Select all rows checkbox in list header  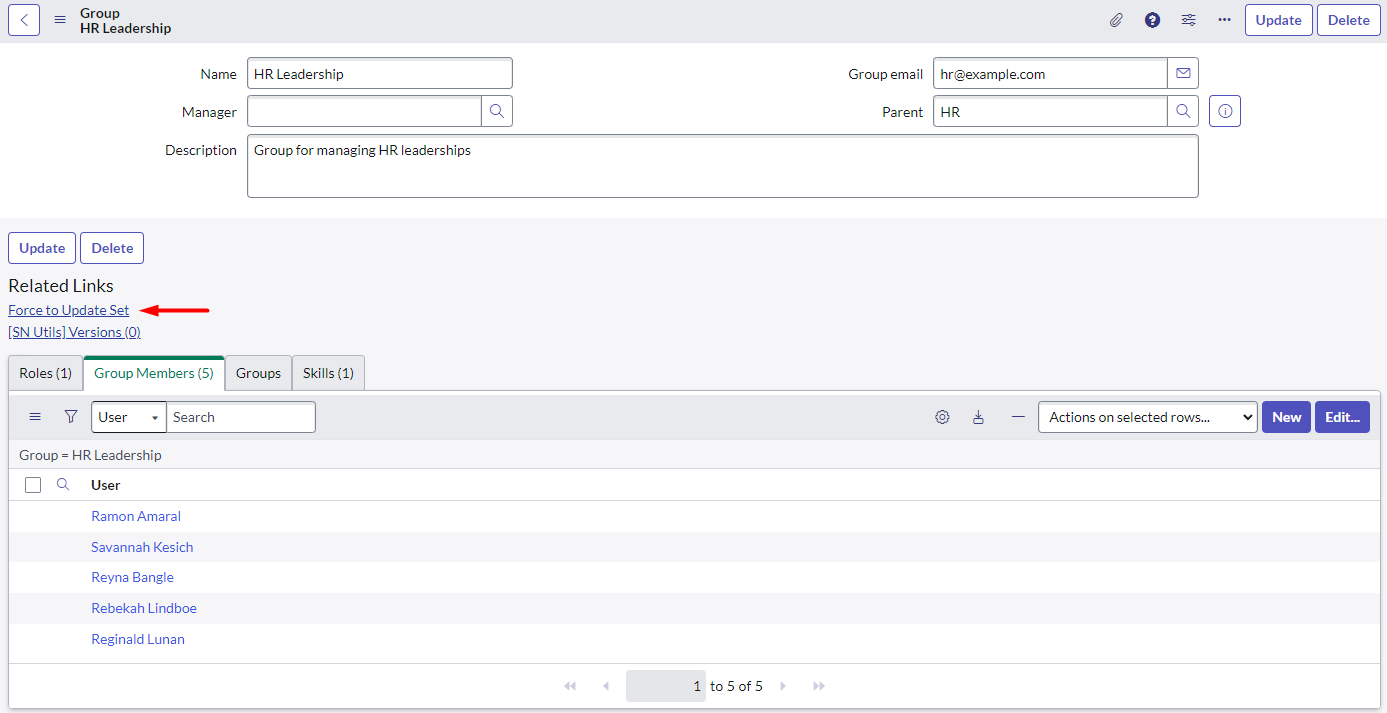33,485
